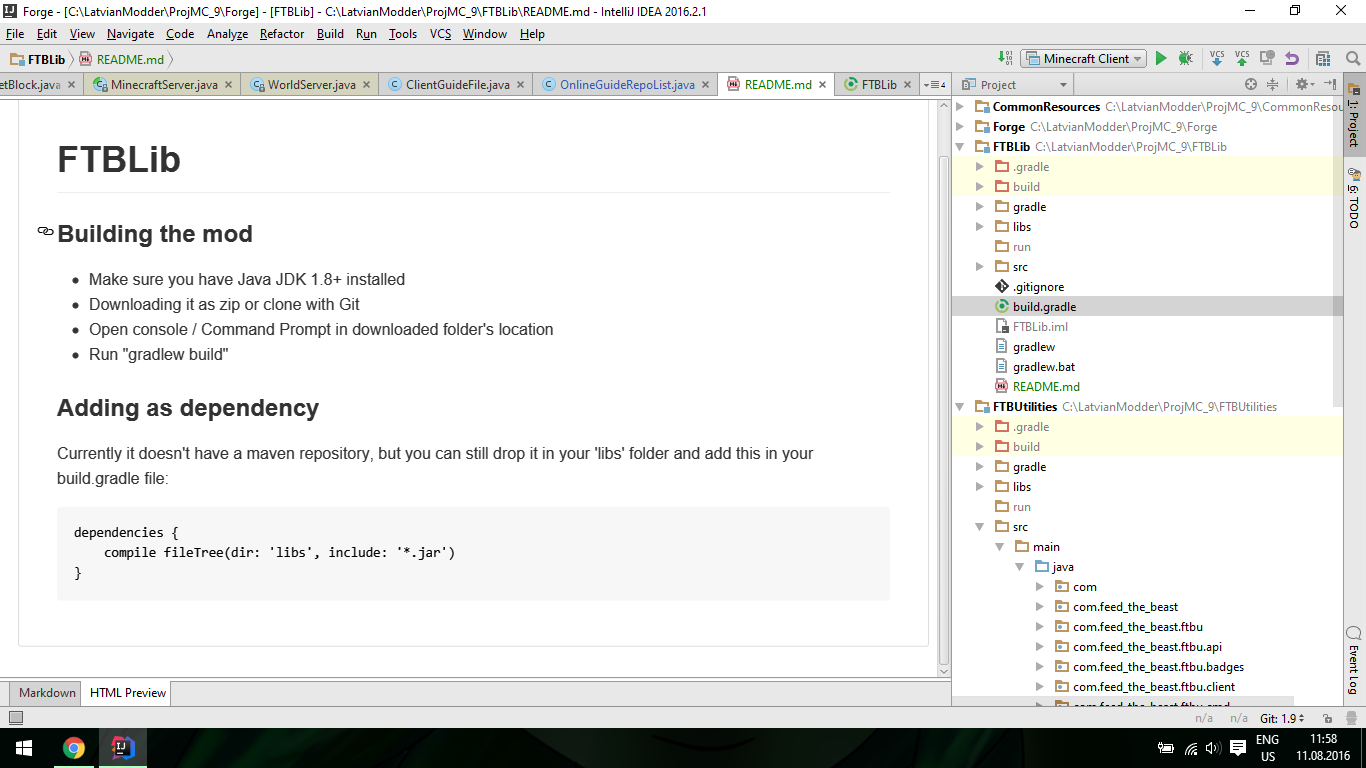Click the Git: 1.9 branch widget
Screen dimensions: 1366x768
pos(1282,718)
